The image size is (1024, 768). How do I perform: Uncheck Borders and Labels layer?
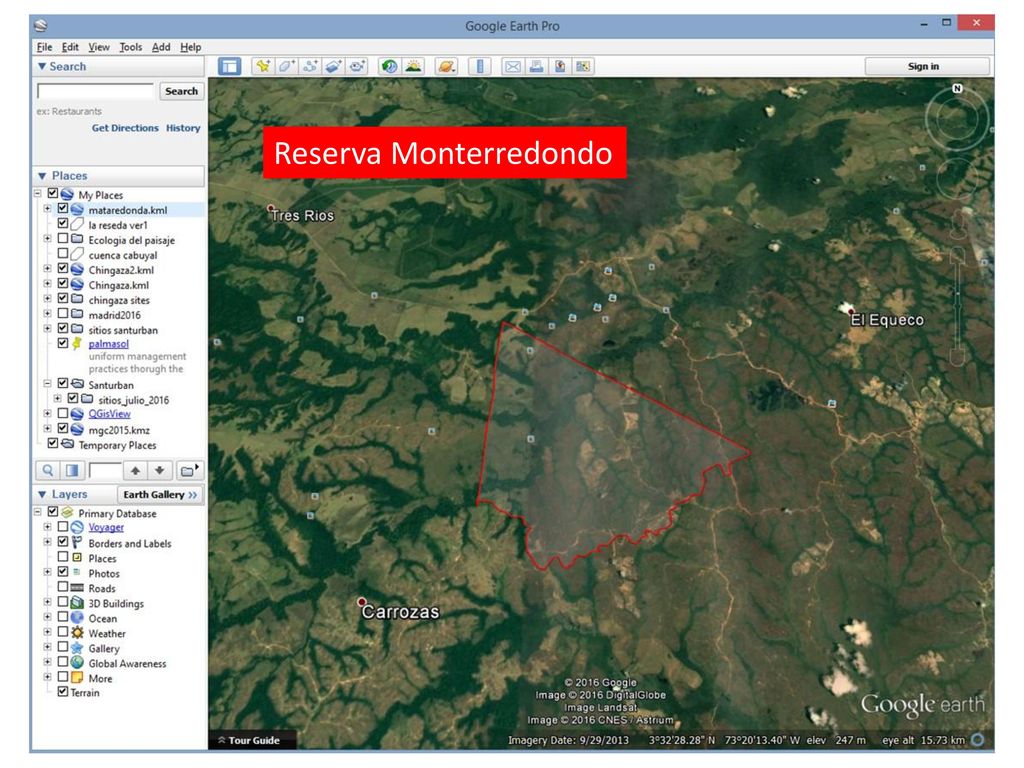[63, 542]
